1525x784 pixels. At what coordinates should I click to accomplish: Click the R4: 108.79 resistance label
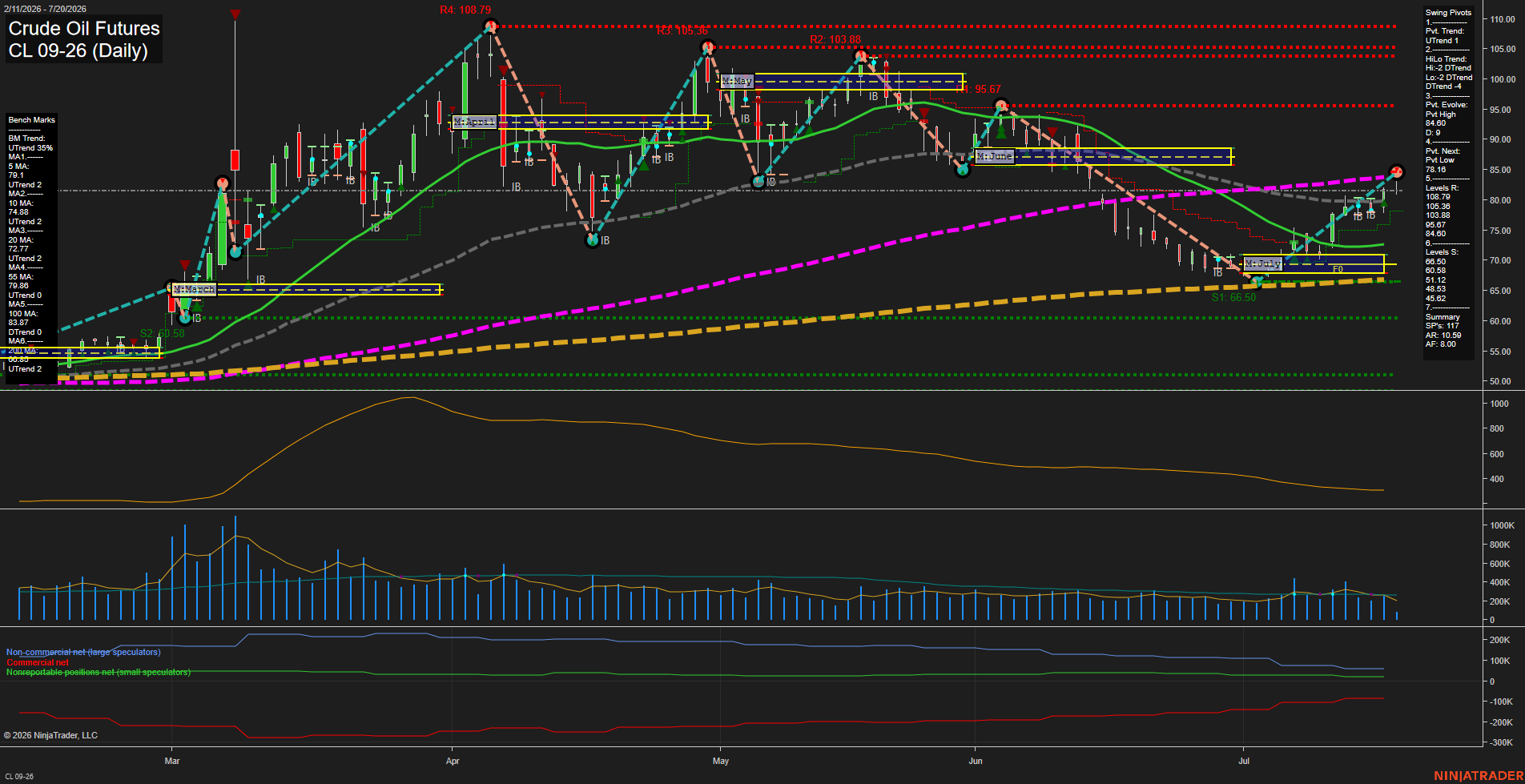[x=465, y=10]
